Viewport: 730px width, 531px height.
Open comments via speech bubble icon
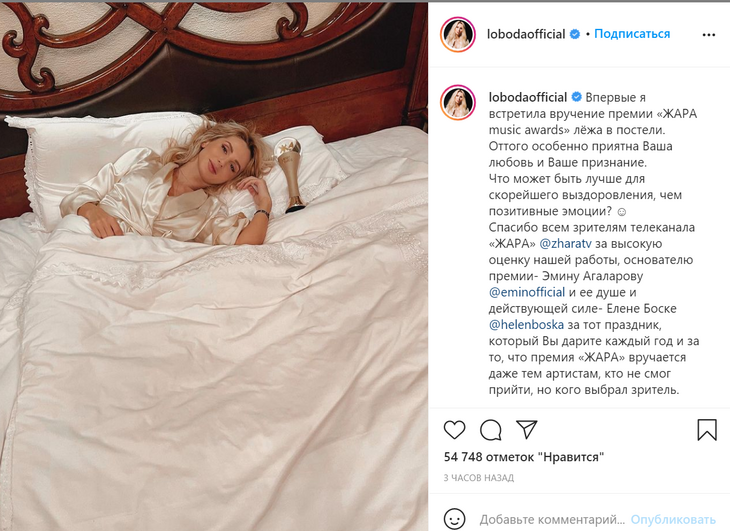(x=491, y=430)
